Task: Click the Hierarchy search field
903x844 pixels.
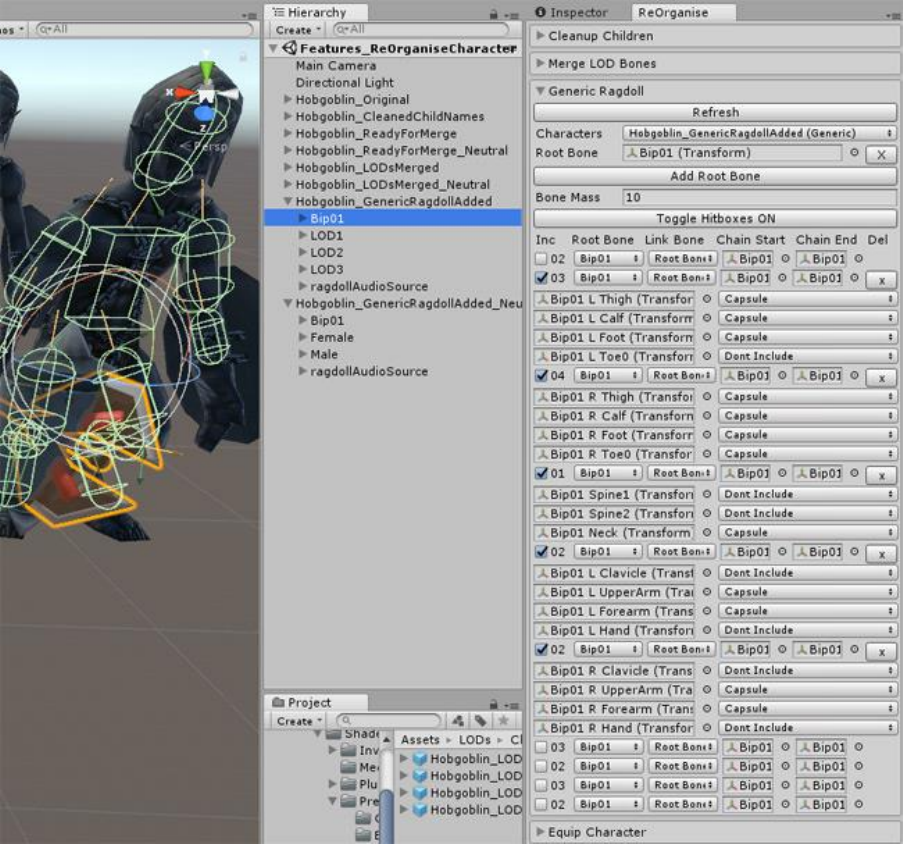Action: click(x=422, y=29)
